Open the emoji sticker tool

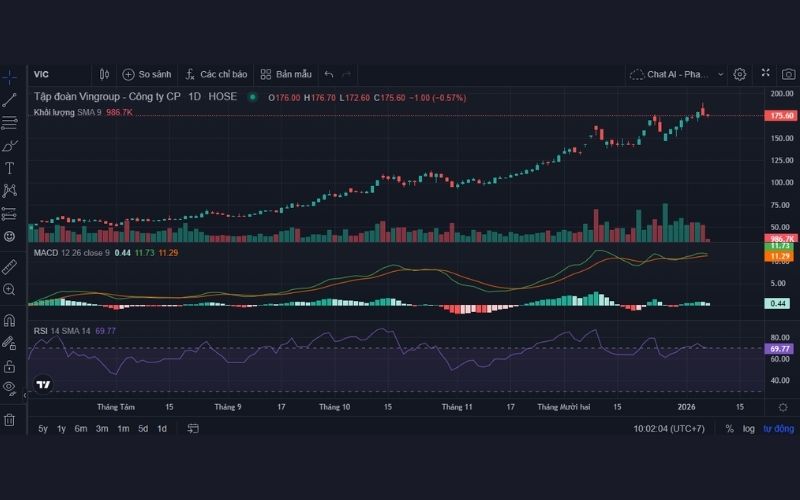pos(10,236)
